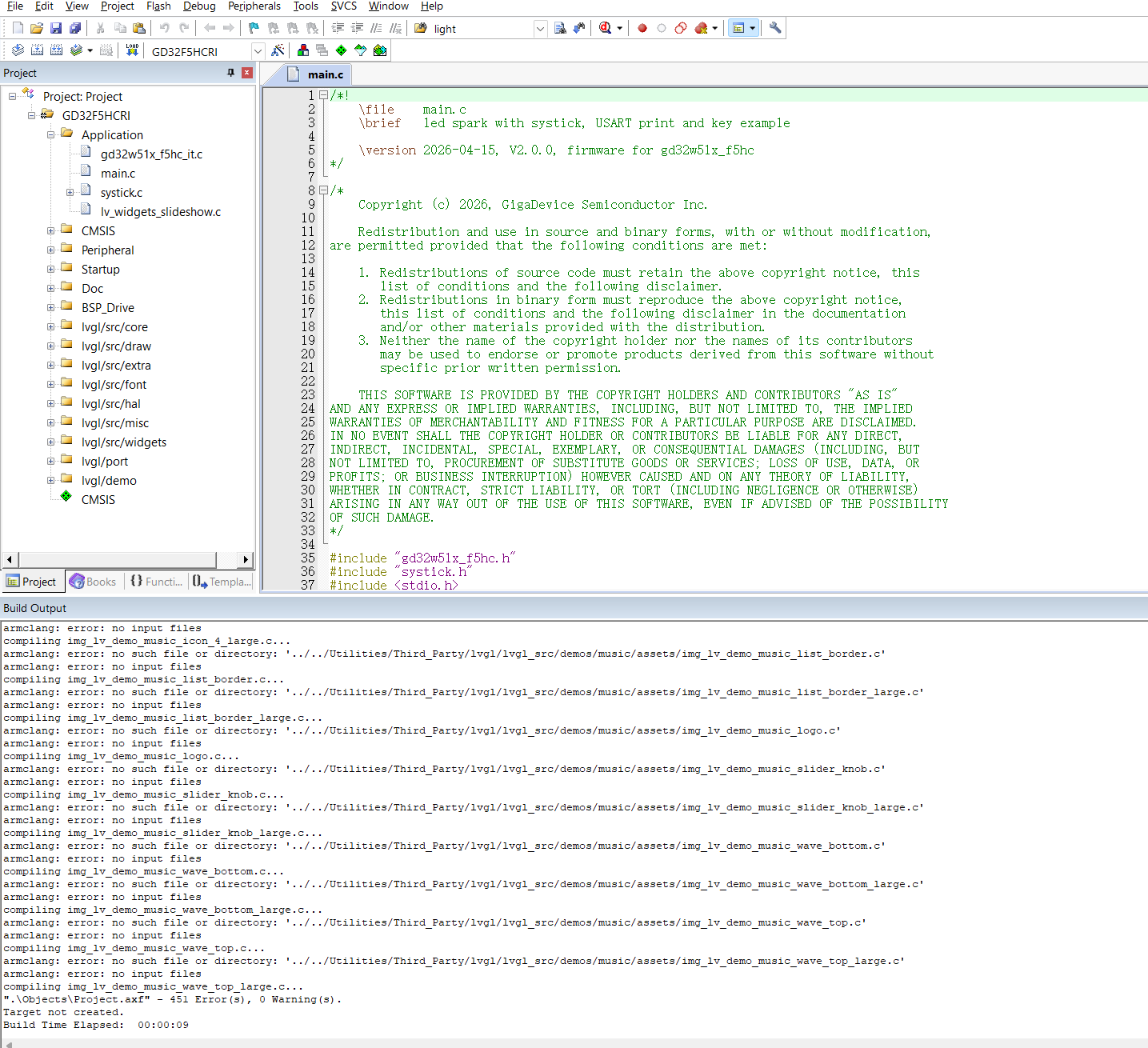The image size is (1148, 1048).
Task: Build the target with the Build icon
Action: [x=37, y=50]
